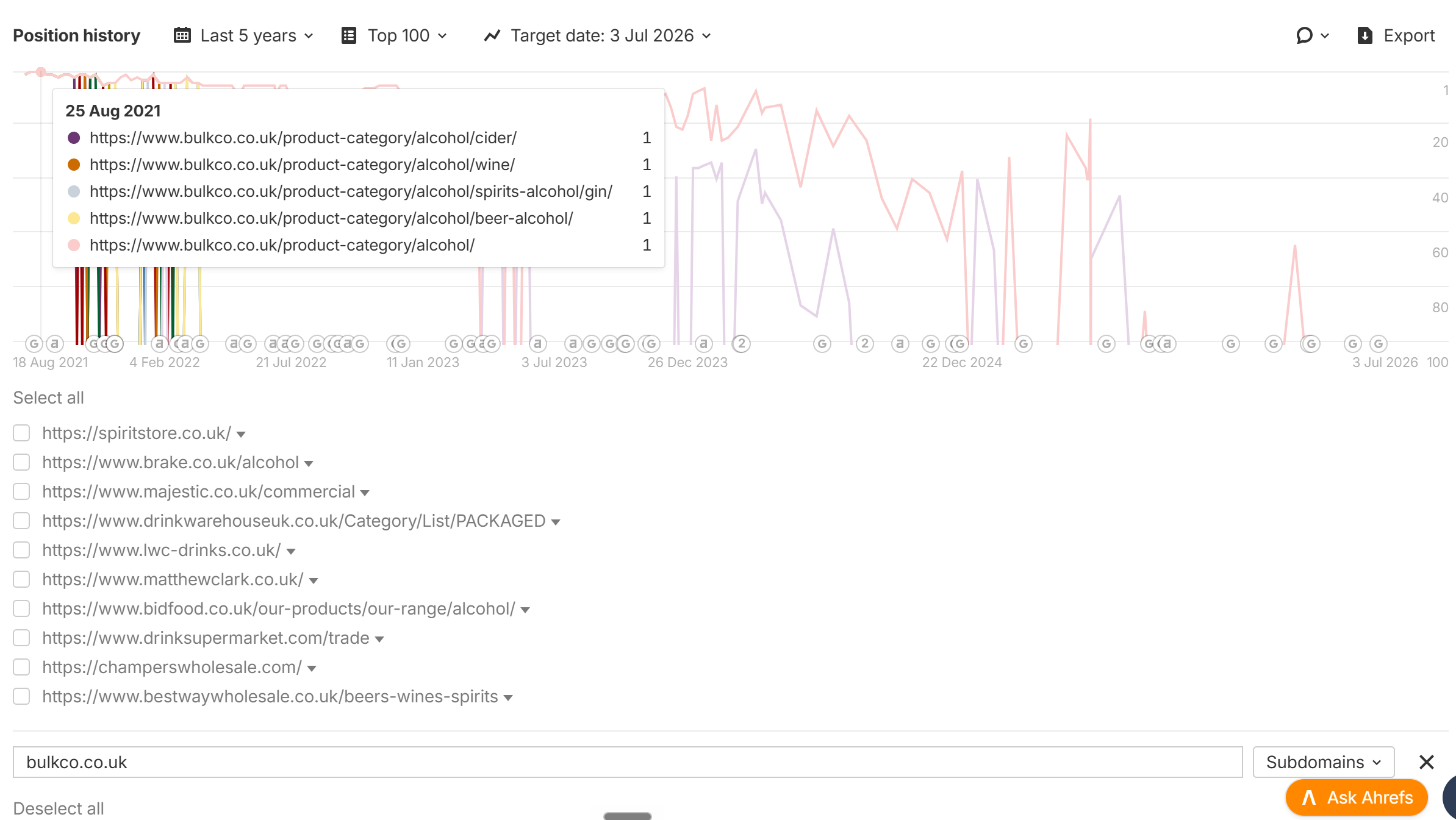Click the purple swatch for the cider URL

point(74,138)
